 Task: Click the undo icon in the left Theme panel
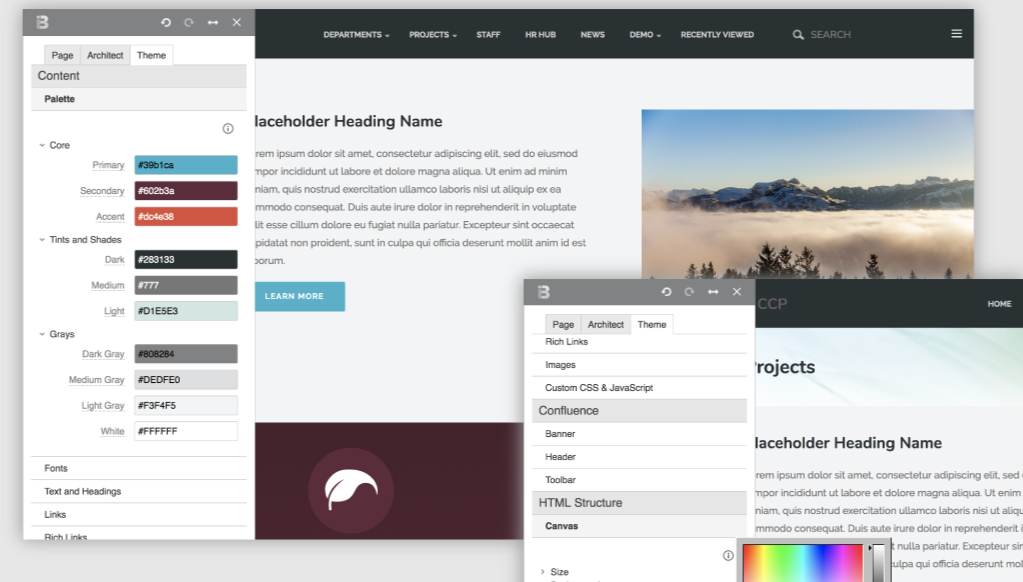click(167, 22)
